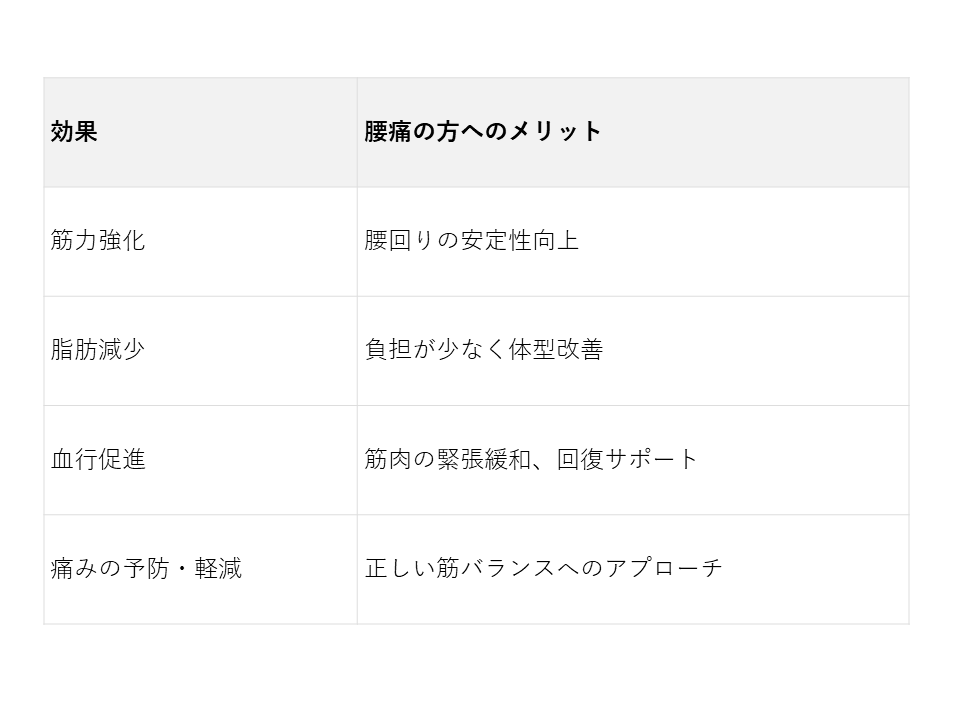Click the 効果 header cell

(200, 132)
